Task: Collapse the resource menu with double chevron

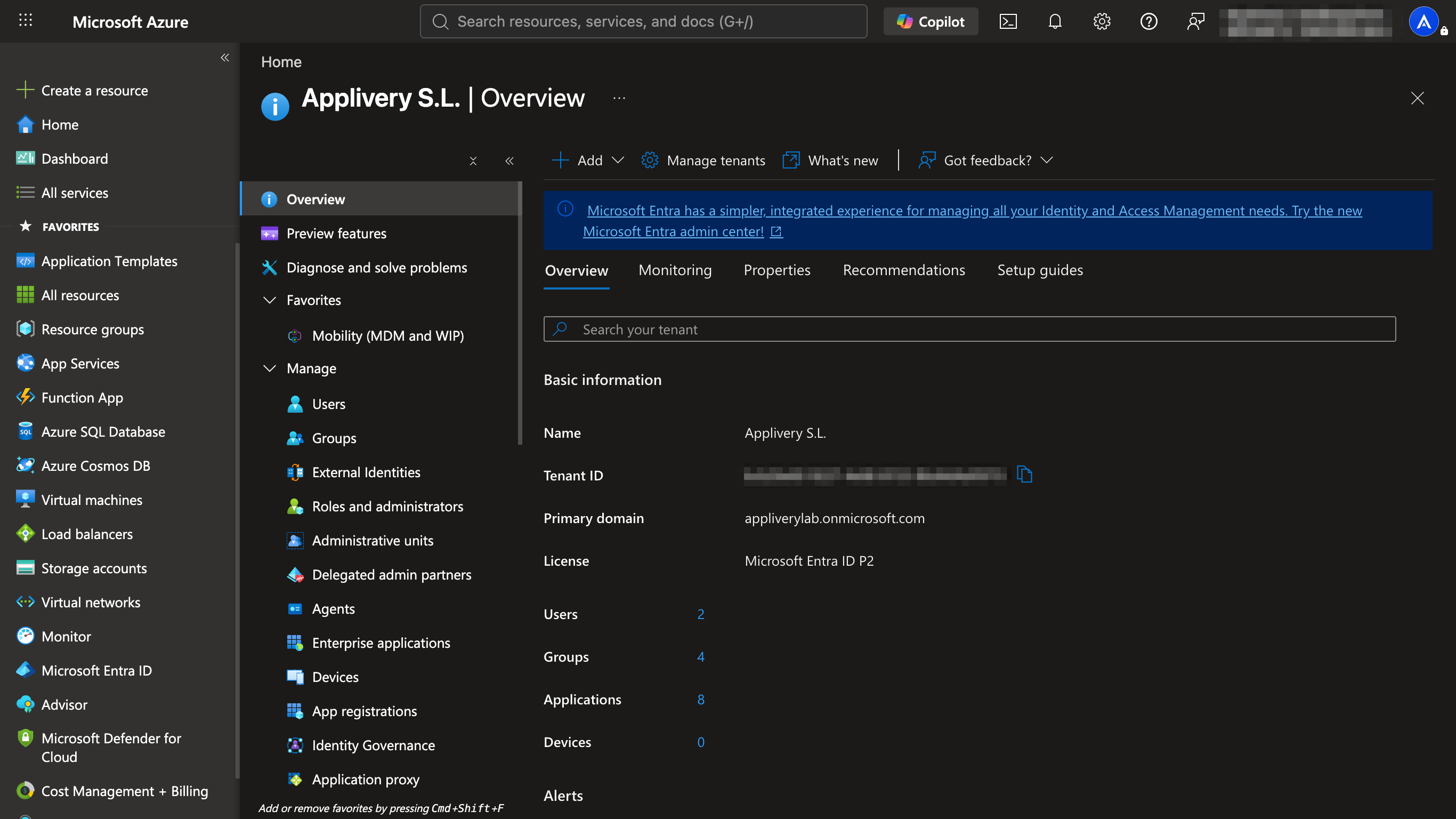Action: pyautogui.click(x=509, y=161)
